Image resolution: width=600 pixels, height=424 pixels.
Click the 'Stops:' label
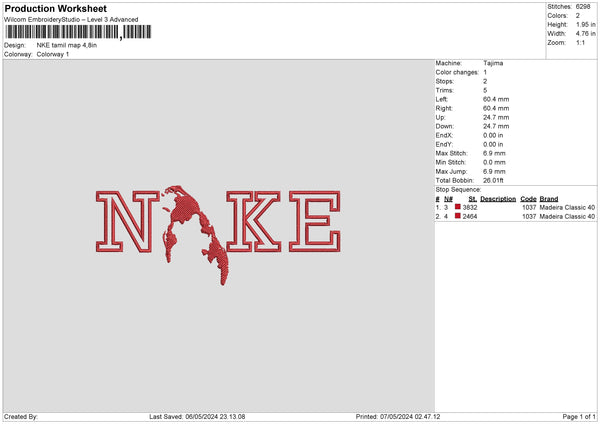(x=445, y=81)
